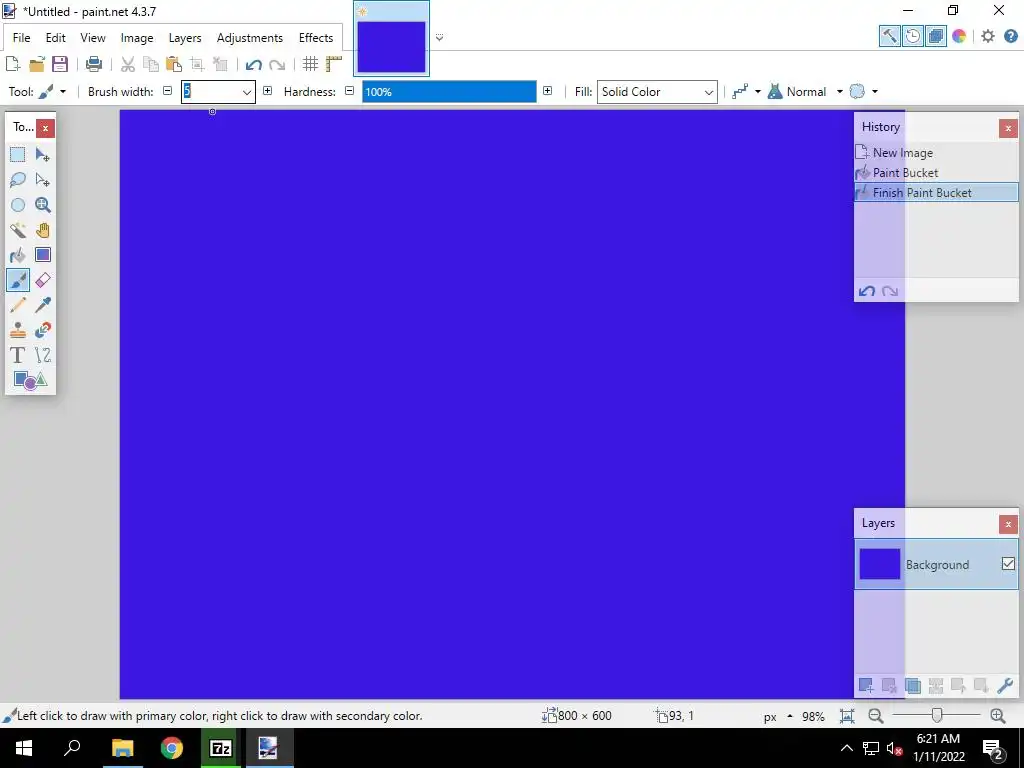Click the Open file folder icon
The image size is (1024, 768).
click(37, 64)
